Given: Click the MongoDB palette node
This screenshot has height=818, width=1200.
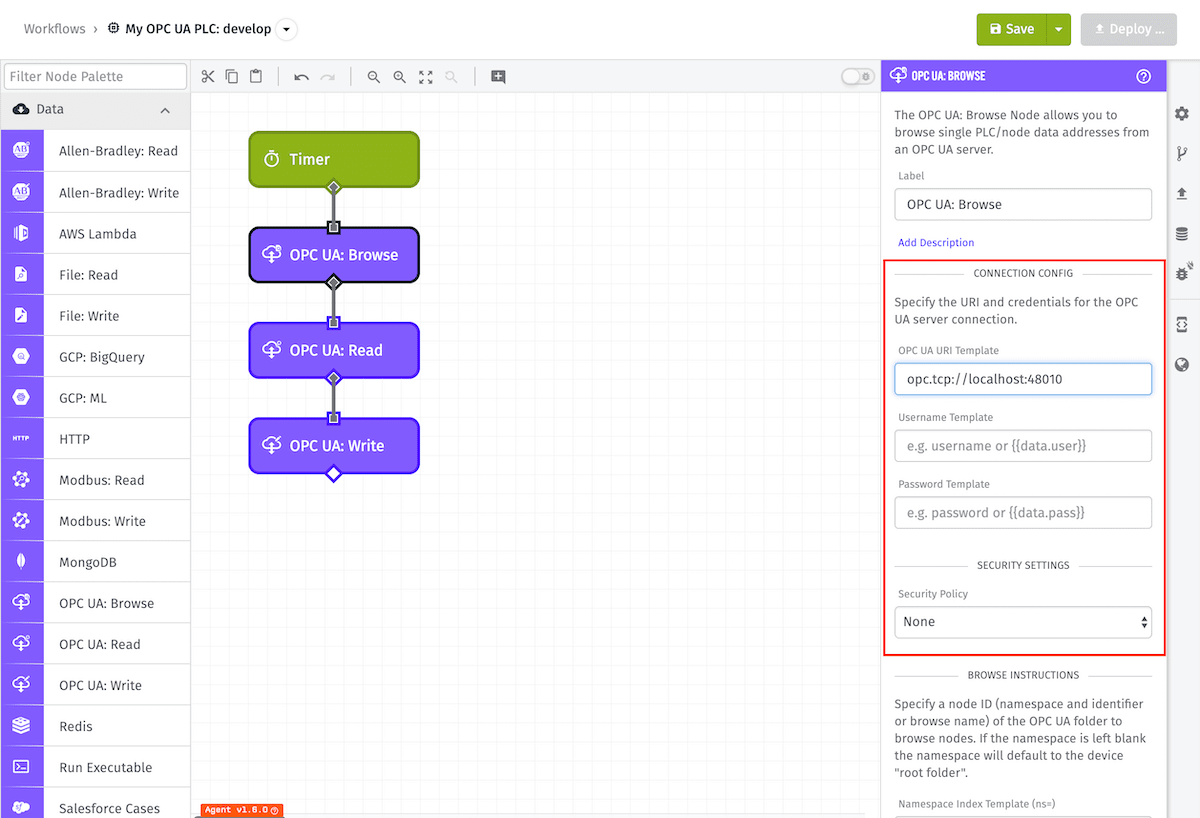Looking at the screenshot, I should (95, 562).
